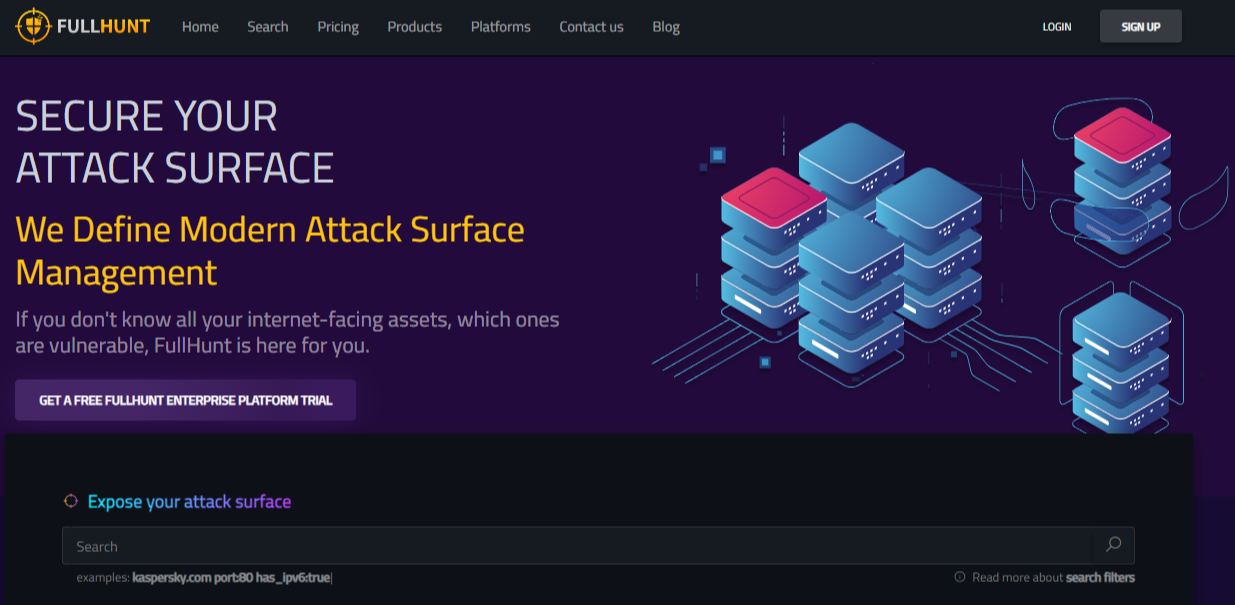
Task: Click the Expose your attack surface heading
Action: coord(189,501)
